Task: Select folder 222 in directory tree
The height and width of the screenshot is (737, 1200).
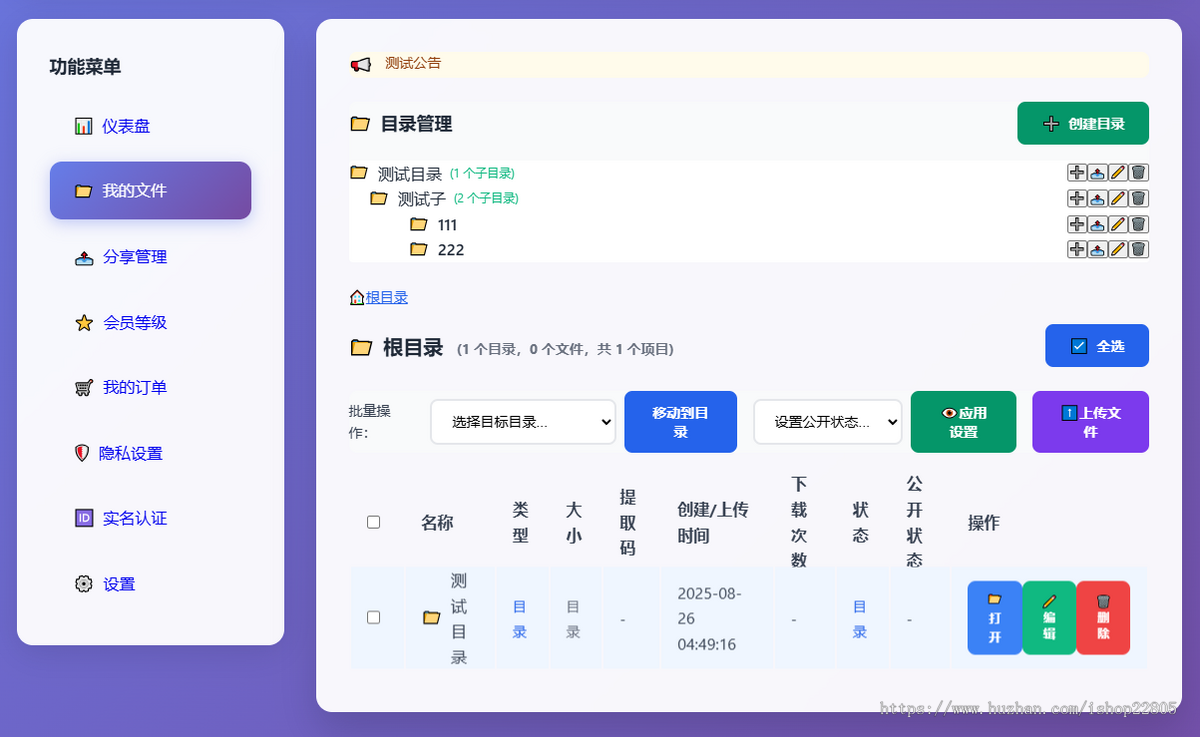Action: [x=451, y=250]
